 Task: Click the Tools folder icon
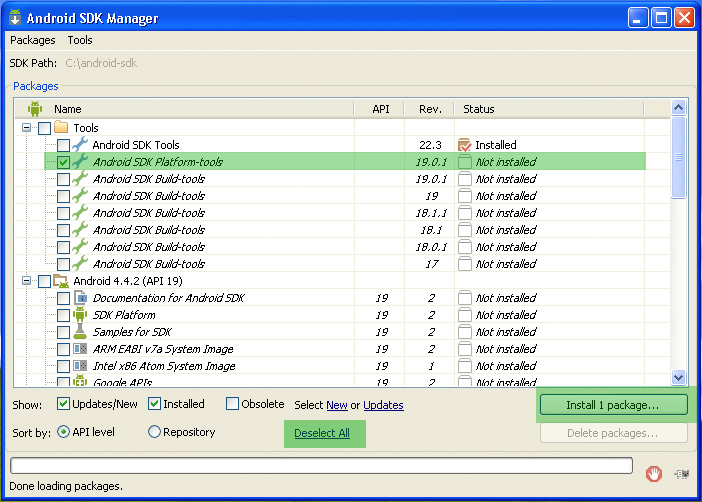point(61,127)
